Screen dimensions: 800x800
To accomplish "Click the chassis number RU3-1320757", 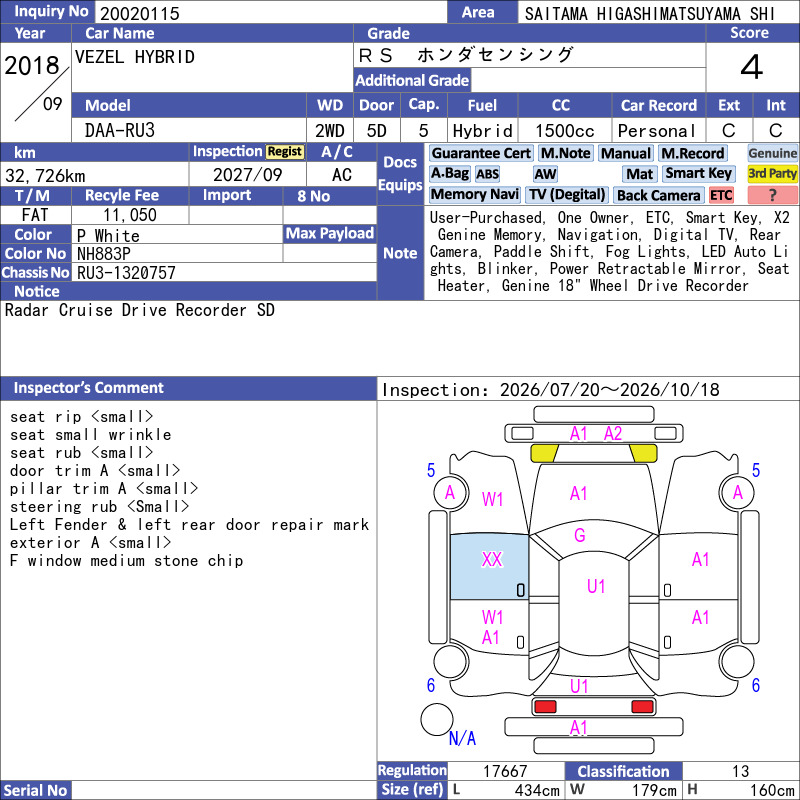I will [x=126, y=273].
